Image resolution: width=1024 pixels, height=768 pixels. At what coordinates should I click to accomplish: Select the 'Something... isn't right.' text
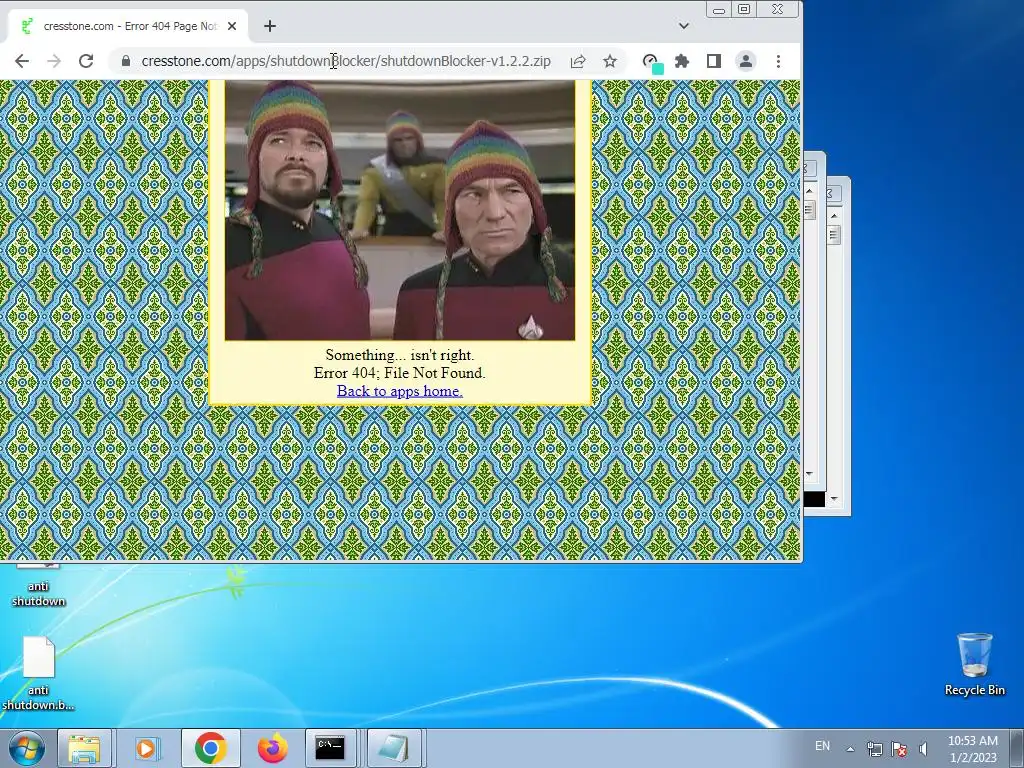(x=400, y=355)
